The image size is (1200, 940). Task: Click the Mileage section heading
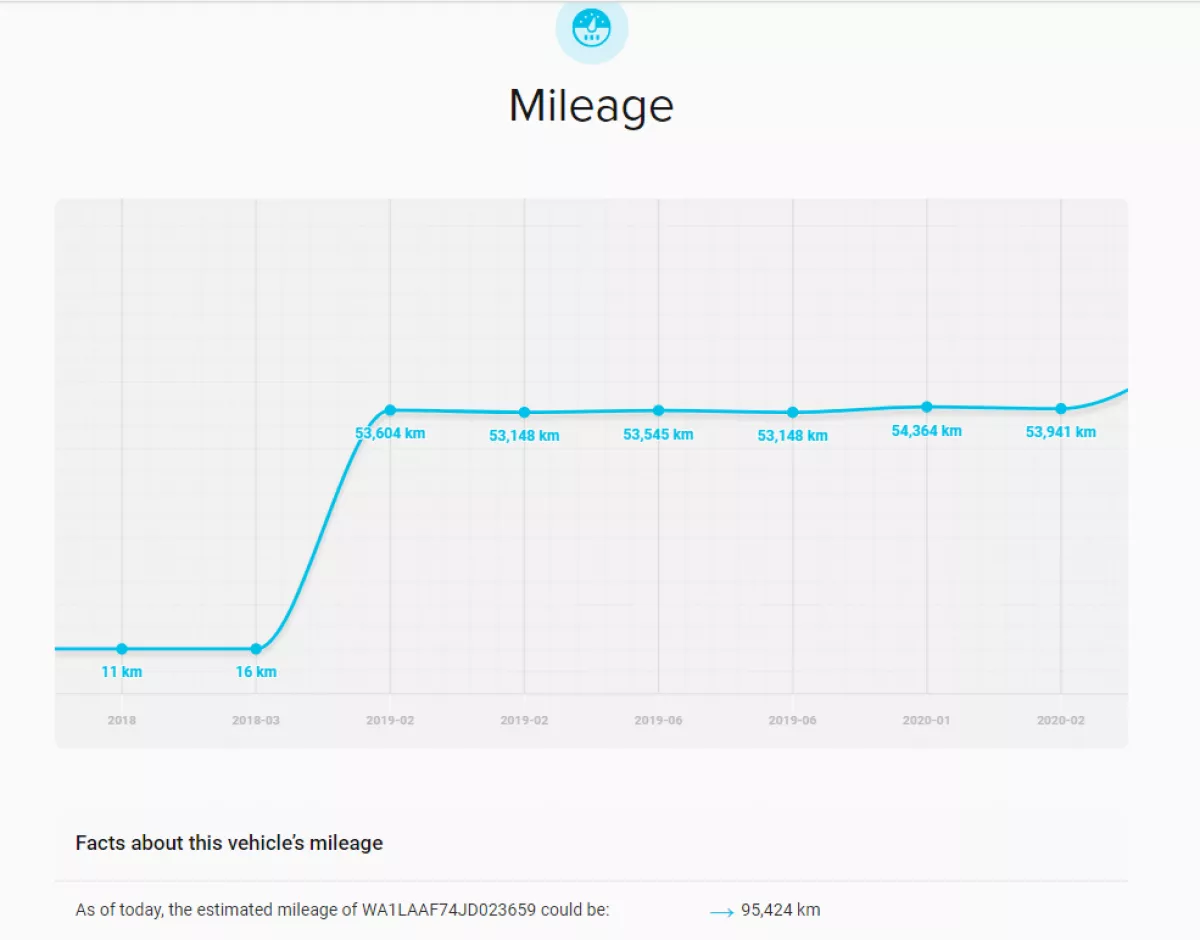(x=591, y=106)
